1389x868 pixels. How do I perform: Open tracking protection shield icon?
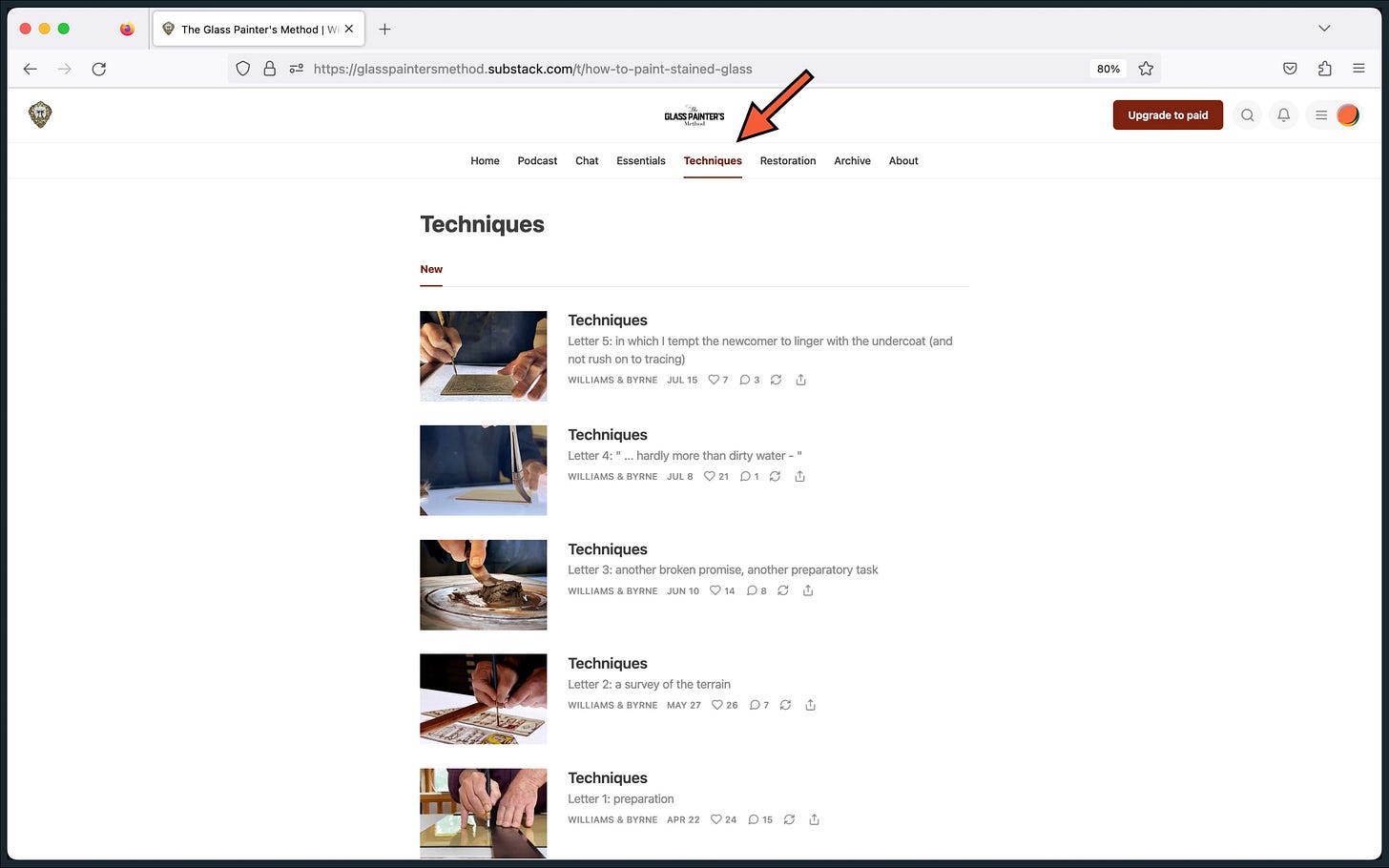point(243,69)
